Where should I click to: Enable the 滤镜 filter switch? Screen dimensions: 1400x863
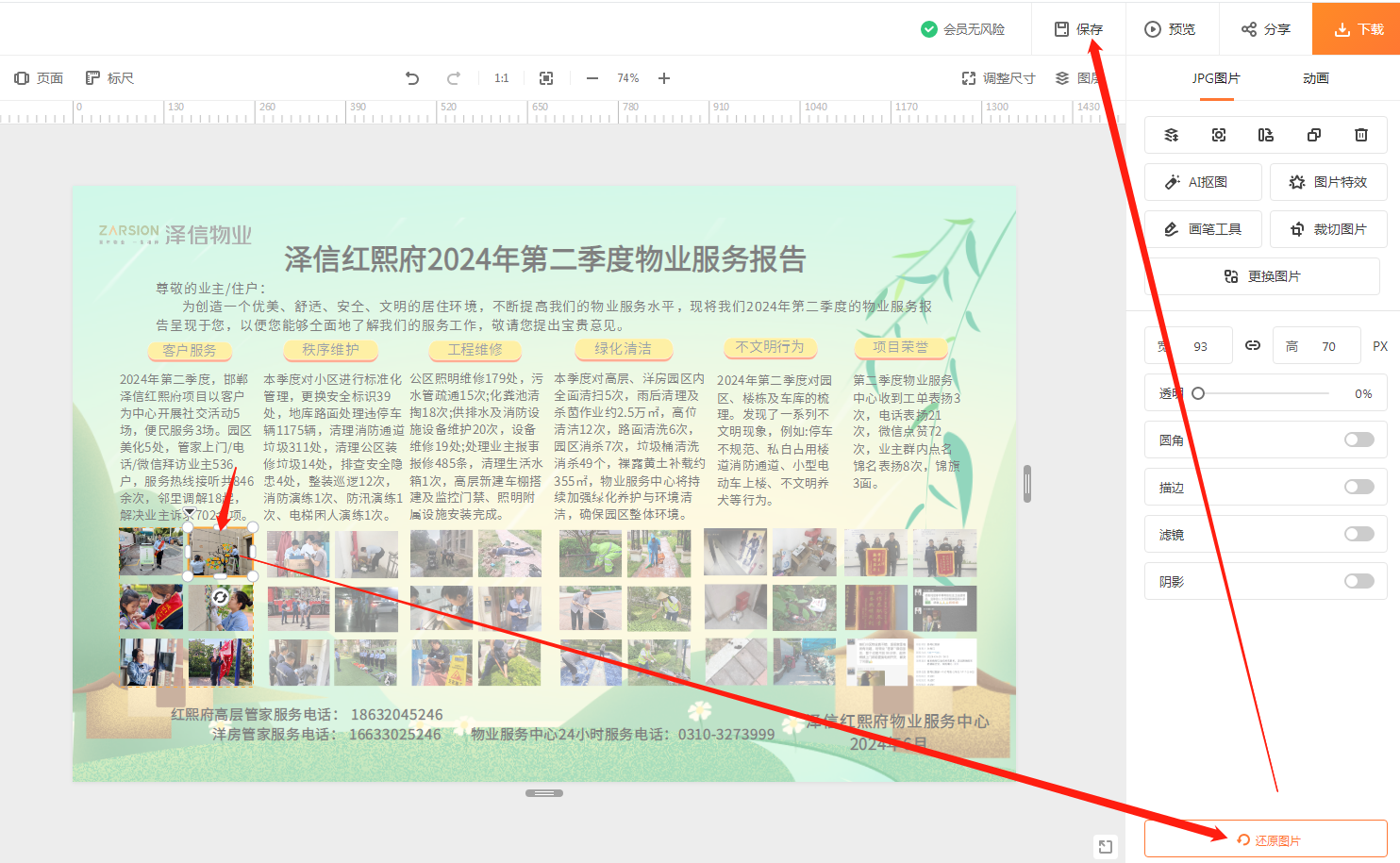click(x=1359, y=534)
